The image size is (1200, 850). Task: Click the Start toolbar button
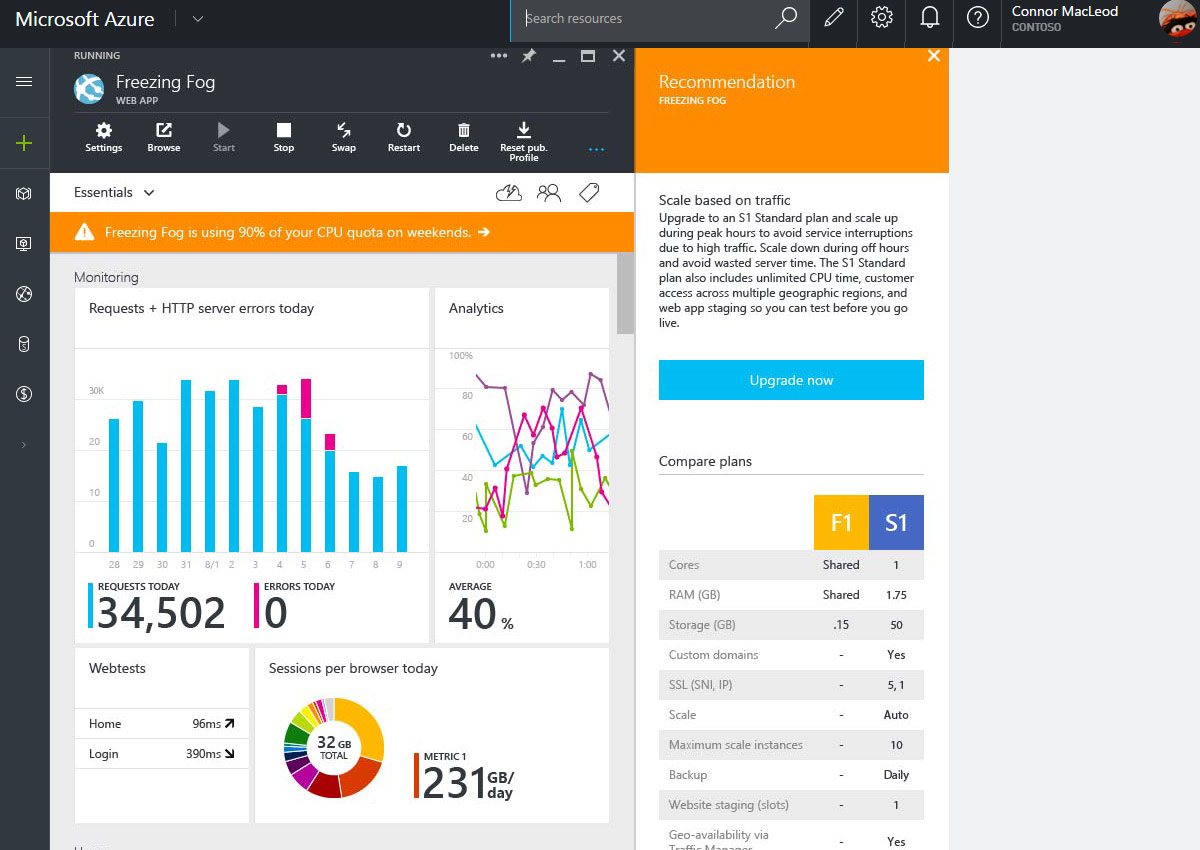tap(224, 138)
